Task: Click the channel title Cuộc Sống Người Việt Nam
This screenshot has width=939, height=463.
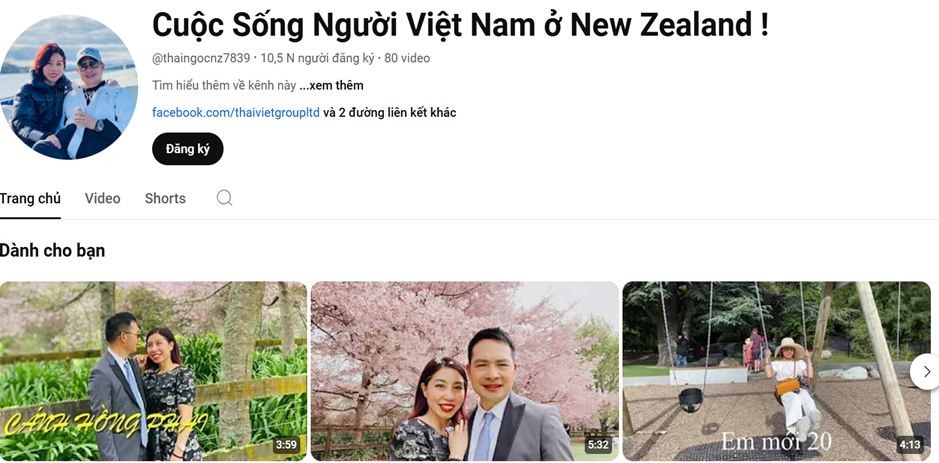Action: pos(460,25)
